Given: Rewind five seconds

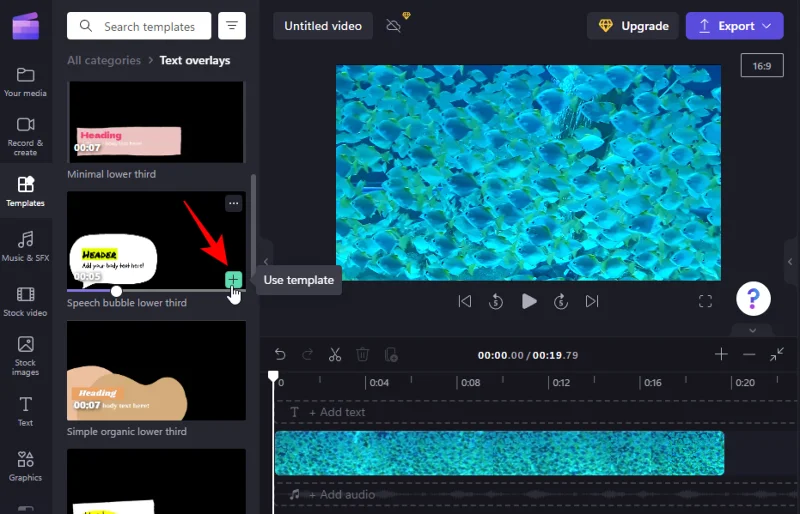Looking at the screenshot, I should coord(495,302).
